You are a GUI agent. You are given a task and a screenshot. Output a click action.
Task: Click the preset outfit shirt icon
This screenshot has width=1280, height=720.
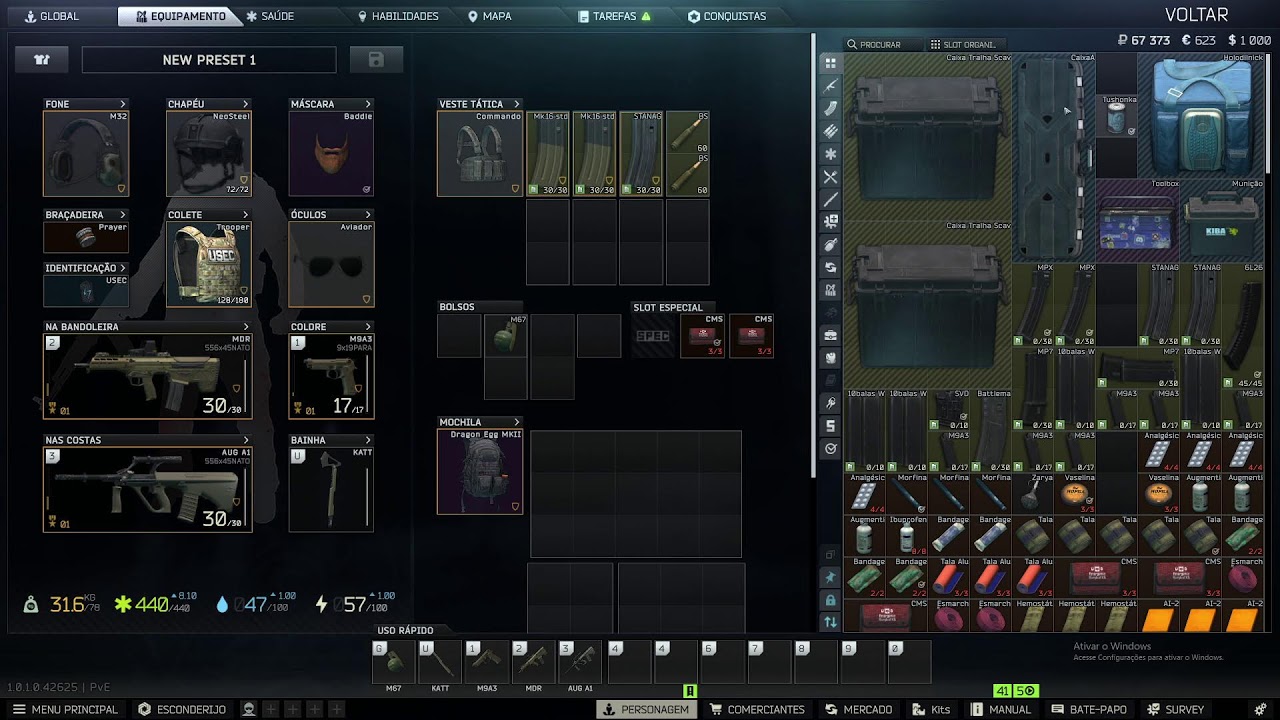(x=42, y=60)
